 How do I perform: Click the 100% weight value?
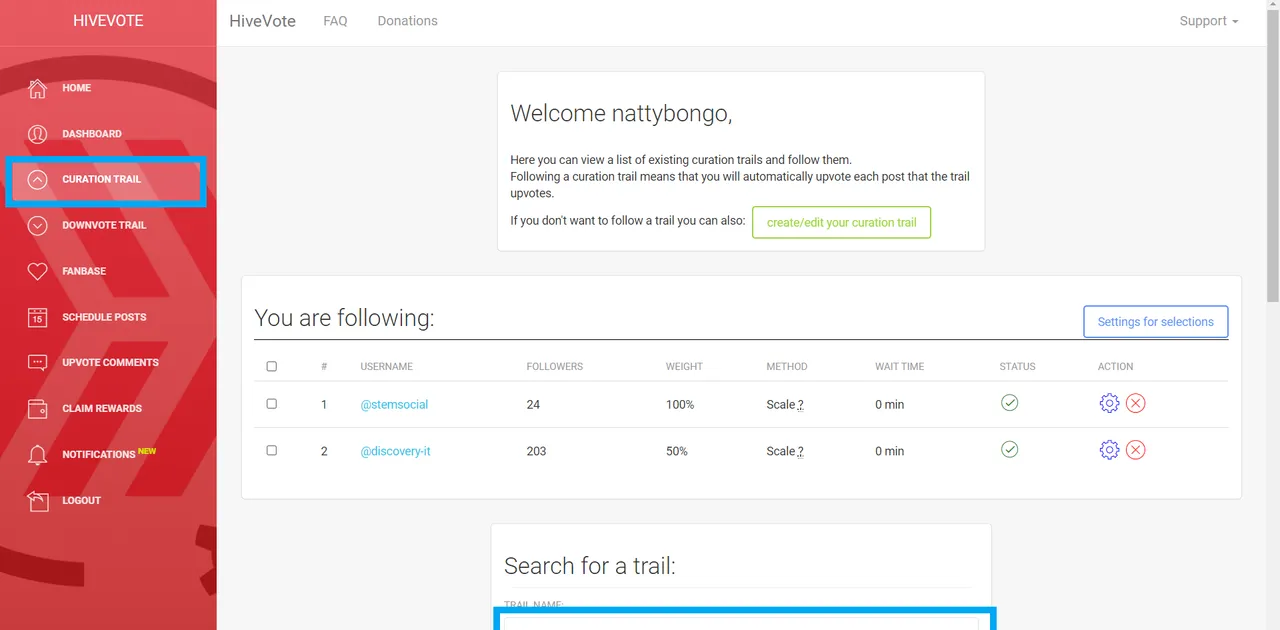[680, 405]
